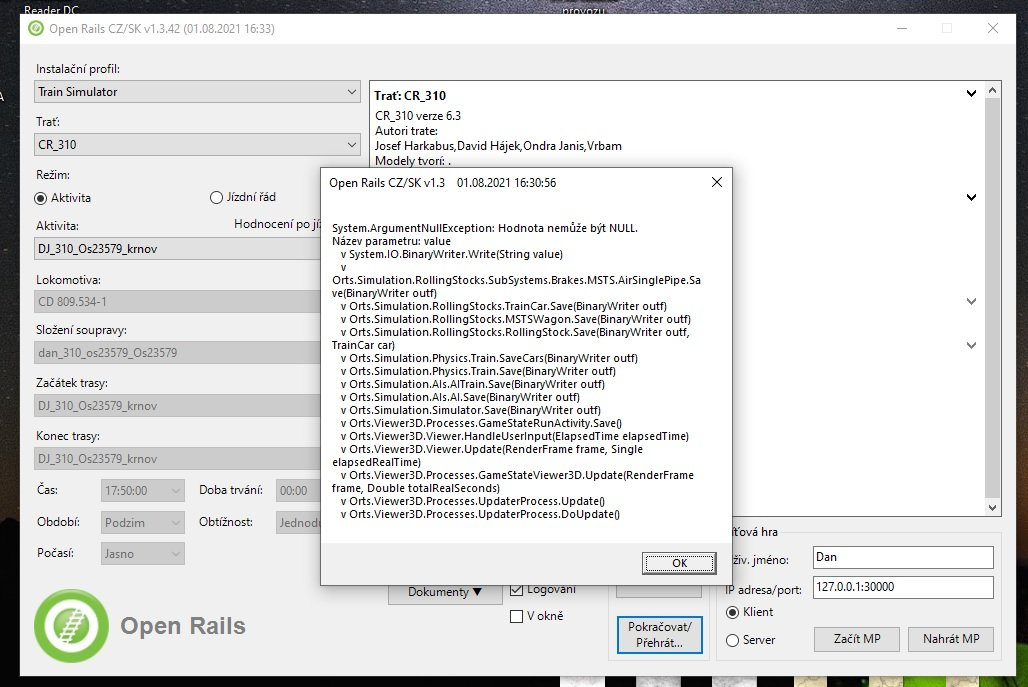
Task: Enable the V okně checkbox
Action: [x=517, y=616]
